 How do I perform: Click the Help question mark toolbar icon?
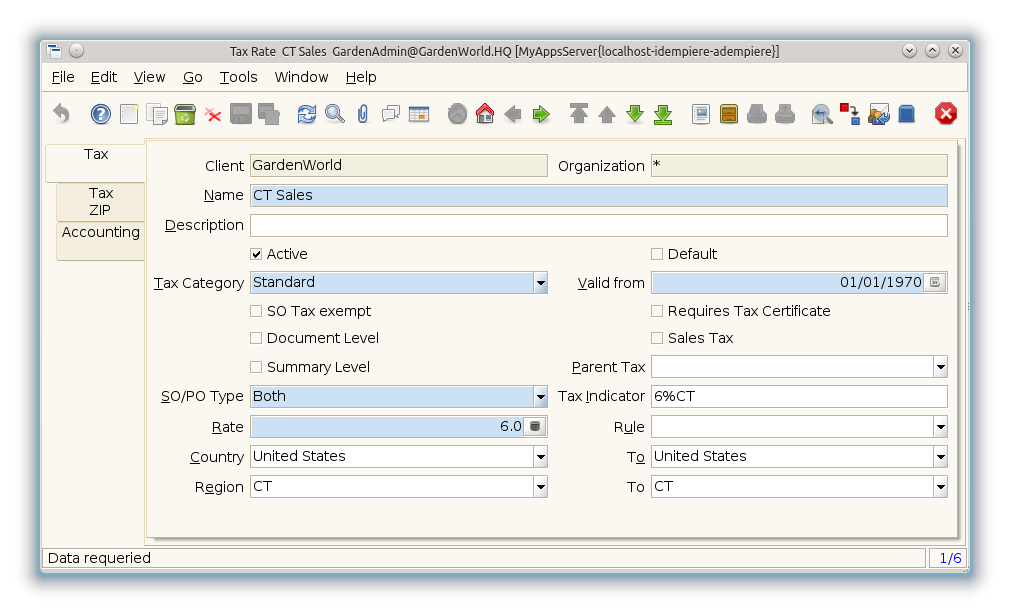pyautogui.click(x=100, y=114)
